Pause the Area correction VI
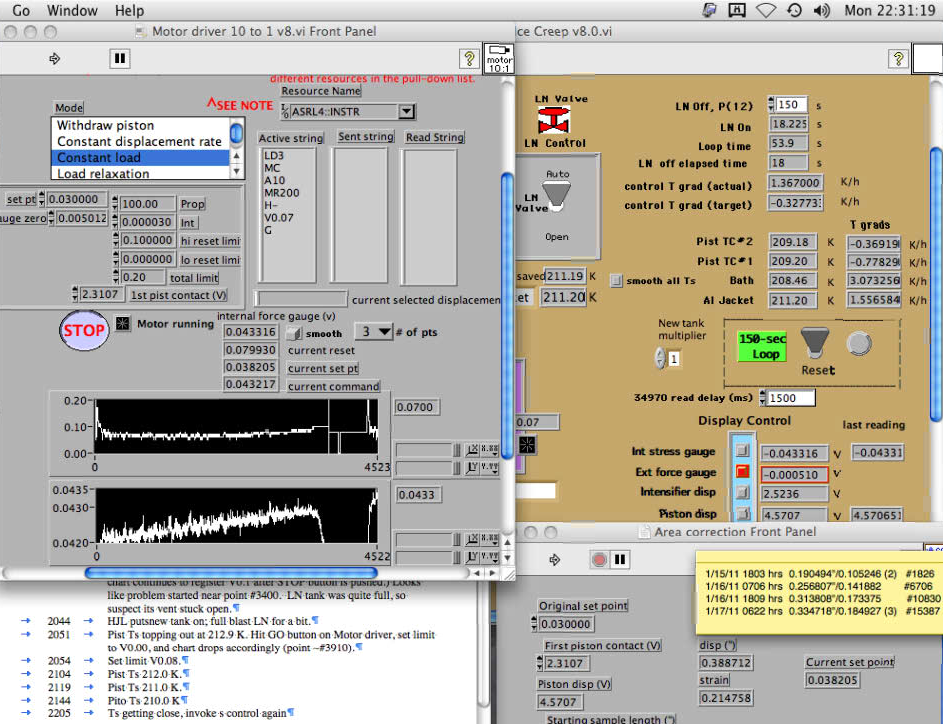The height and width of the screenshot is (724, 943). point(619,559)
